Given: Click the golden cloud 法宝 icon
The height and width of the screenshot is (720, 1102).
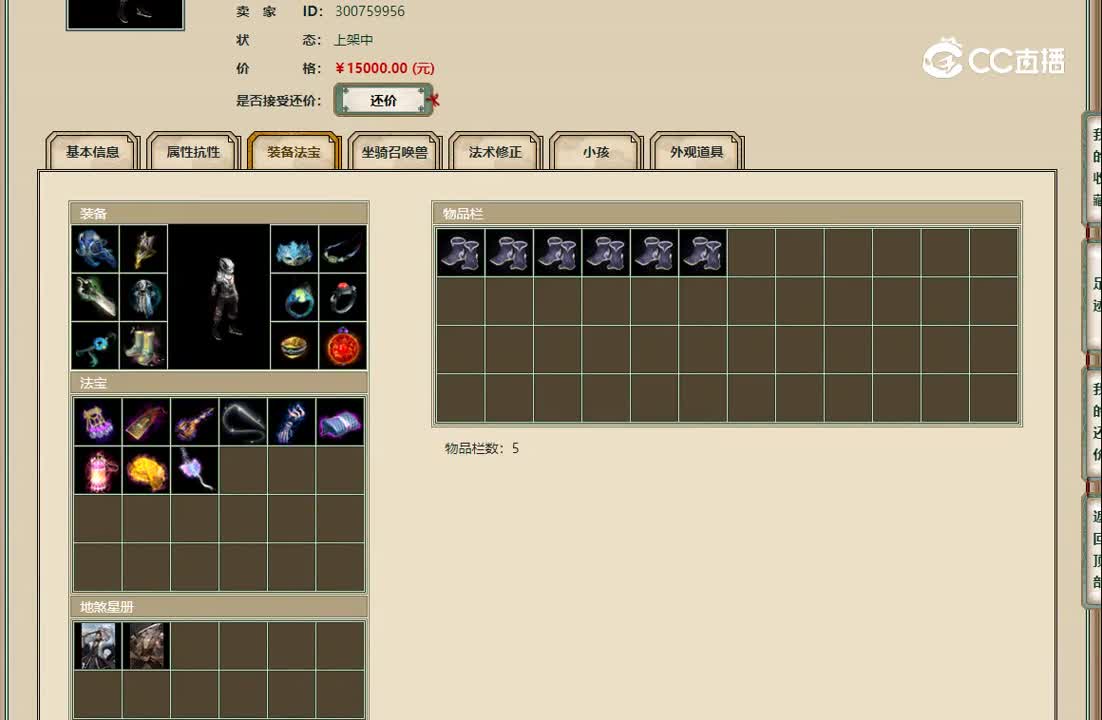Looking at the screenshot, I should pyautogui.click(x=146, y=470).
